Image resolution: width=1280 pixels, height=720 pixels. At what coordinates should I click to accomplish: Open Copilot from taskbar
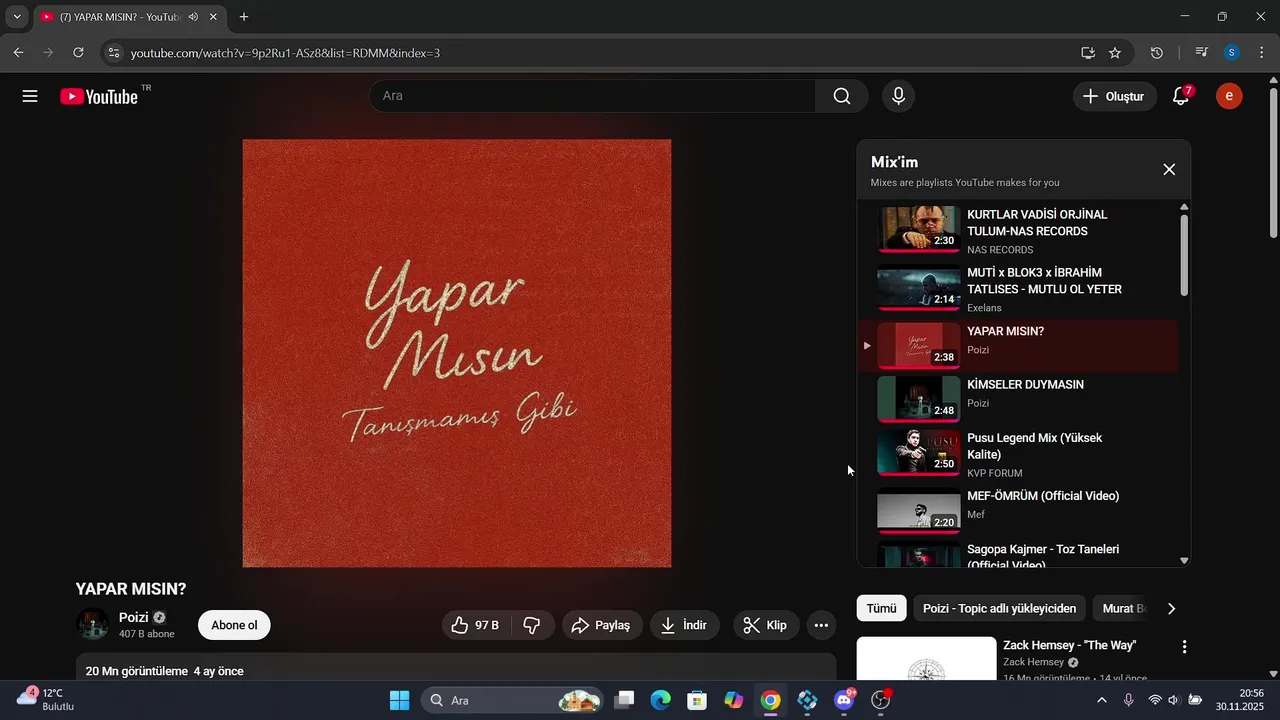[734, 700]
